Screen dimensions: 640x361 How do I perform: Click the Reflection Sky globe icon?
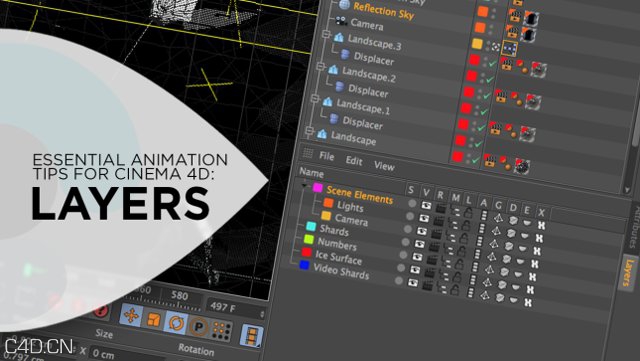point(345,5)
